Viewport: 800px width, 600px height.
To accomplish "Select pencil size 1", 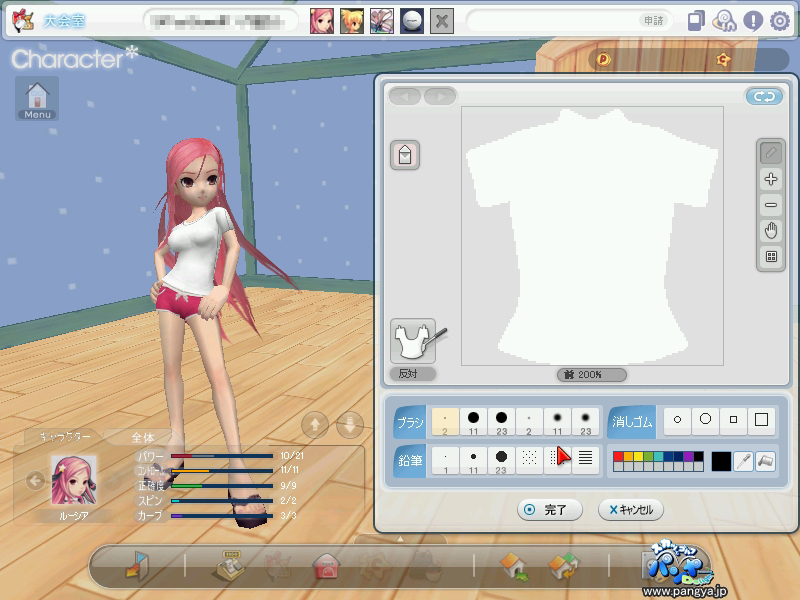I will 445,461.
